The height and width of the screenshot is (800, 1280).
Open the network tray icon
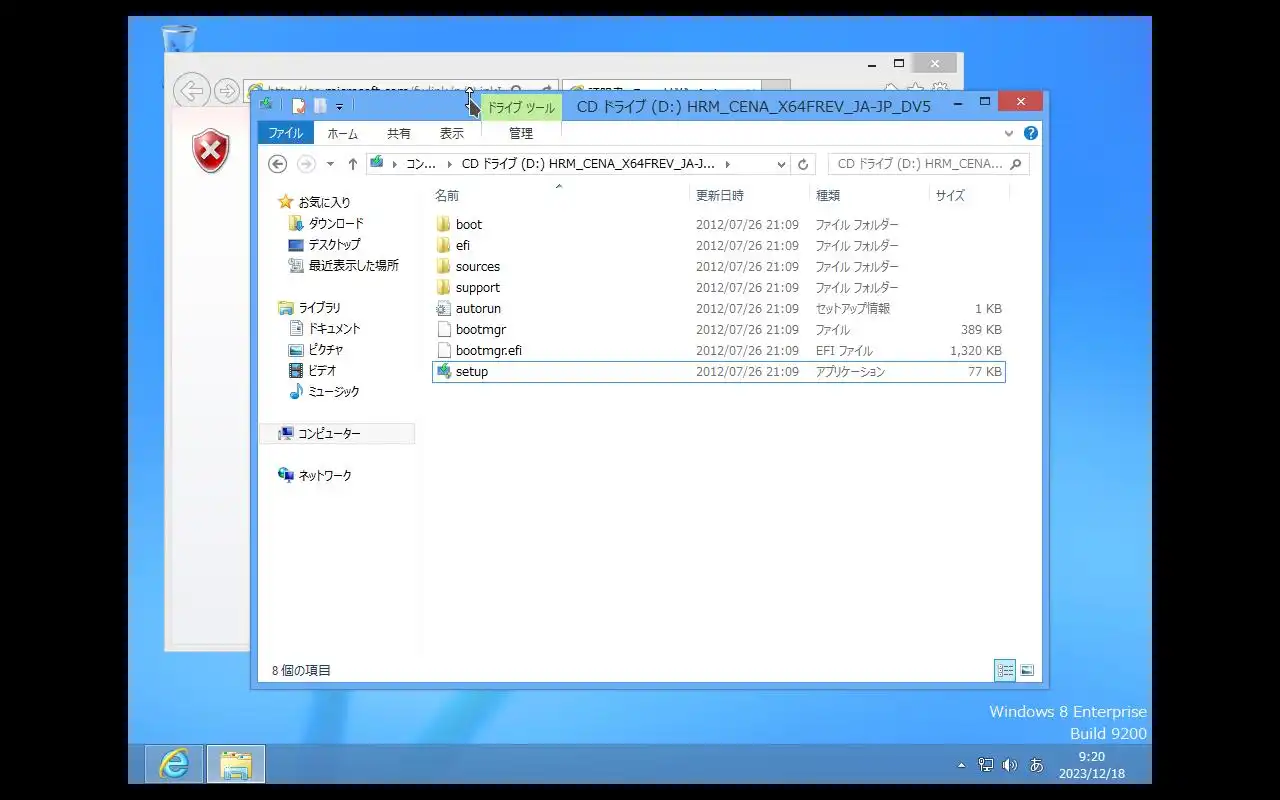[986, 765]
